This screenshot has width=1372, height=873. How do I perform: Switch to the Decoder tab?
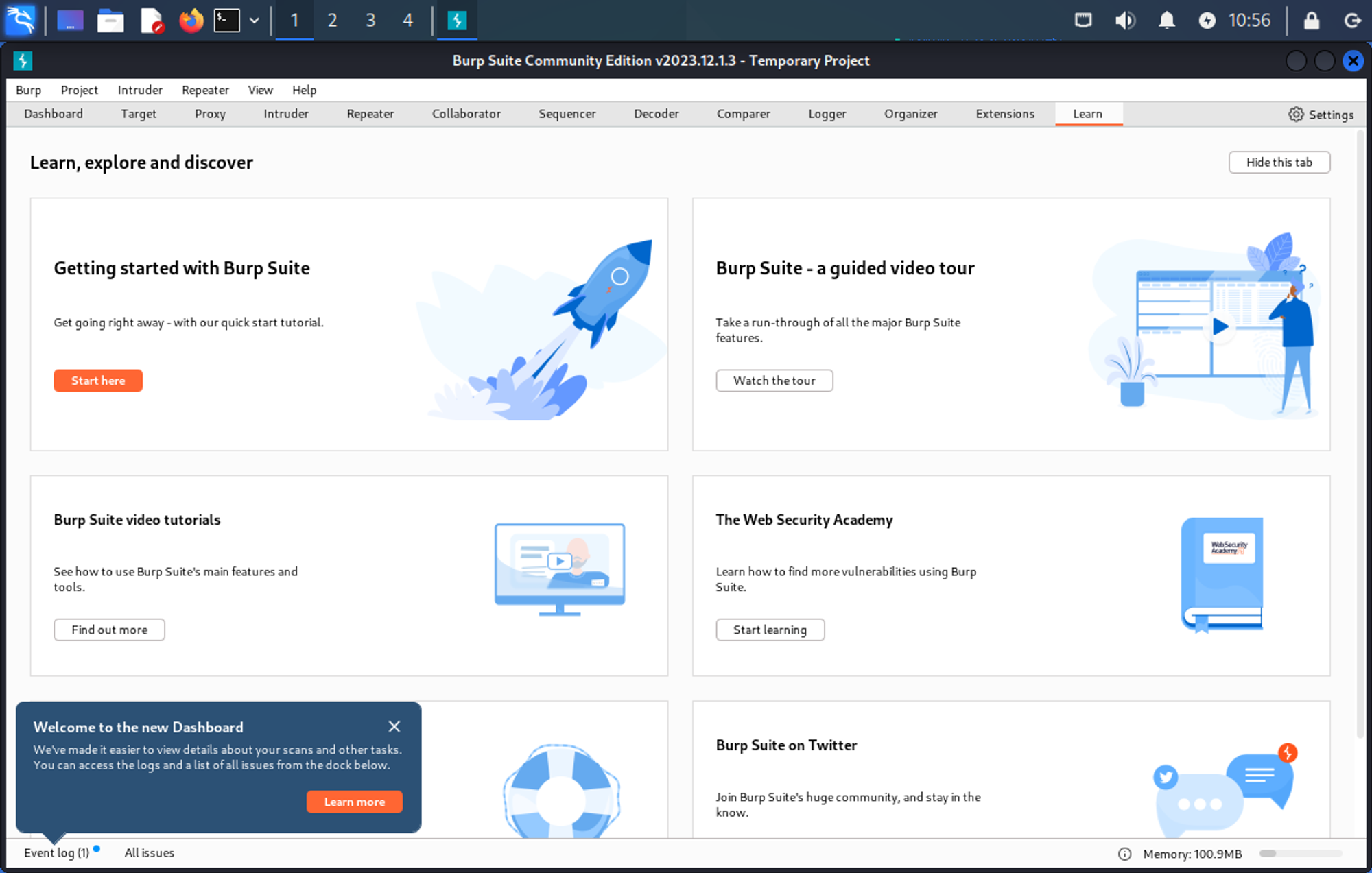[x=657, y=114]
